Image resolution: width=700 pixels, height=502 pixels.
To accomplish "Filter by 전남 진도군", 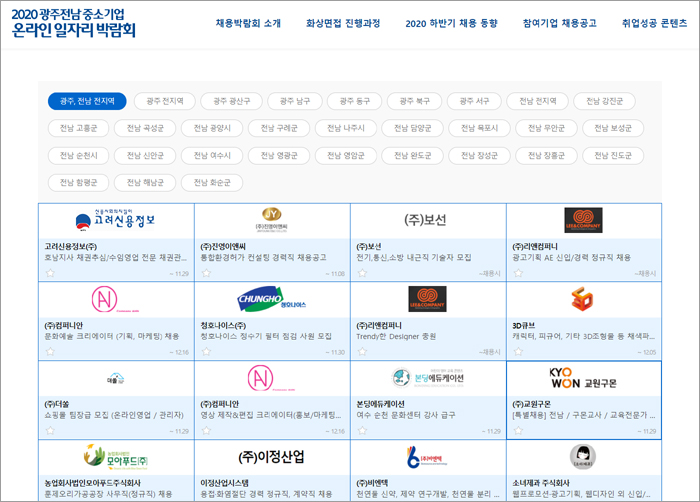I will coord(613,155).
